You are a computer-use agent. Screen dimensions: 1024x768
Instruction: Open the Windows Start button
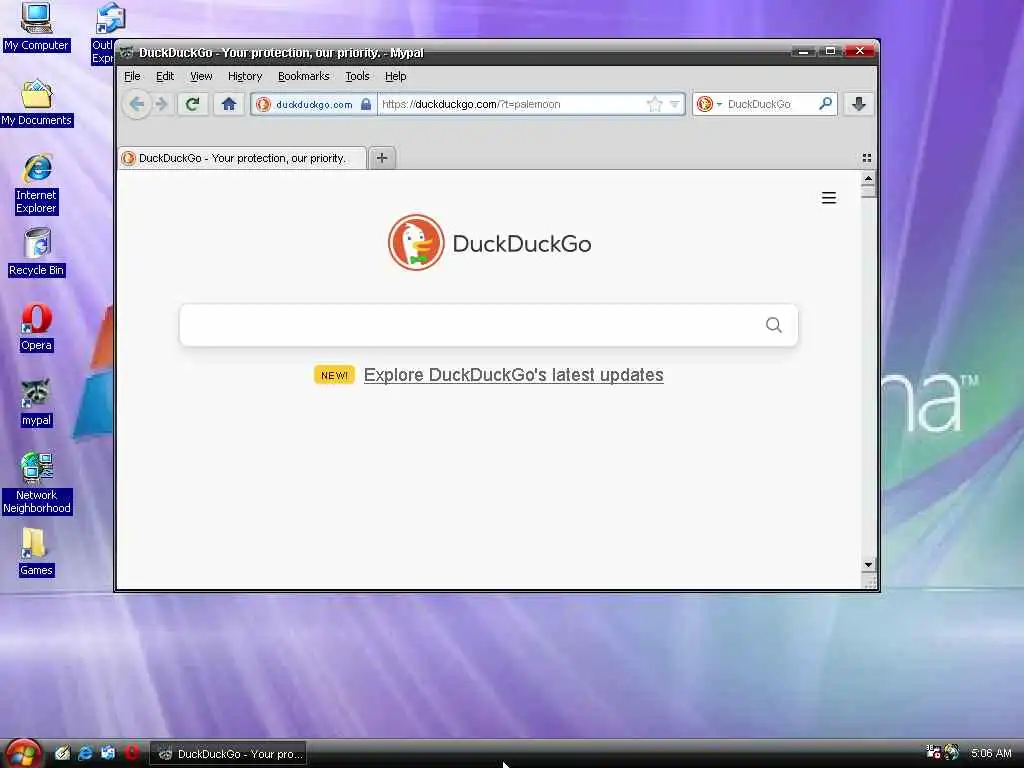[23, 753]
